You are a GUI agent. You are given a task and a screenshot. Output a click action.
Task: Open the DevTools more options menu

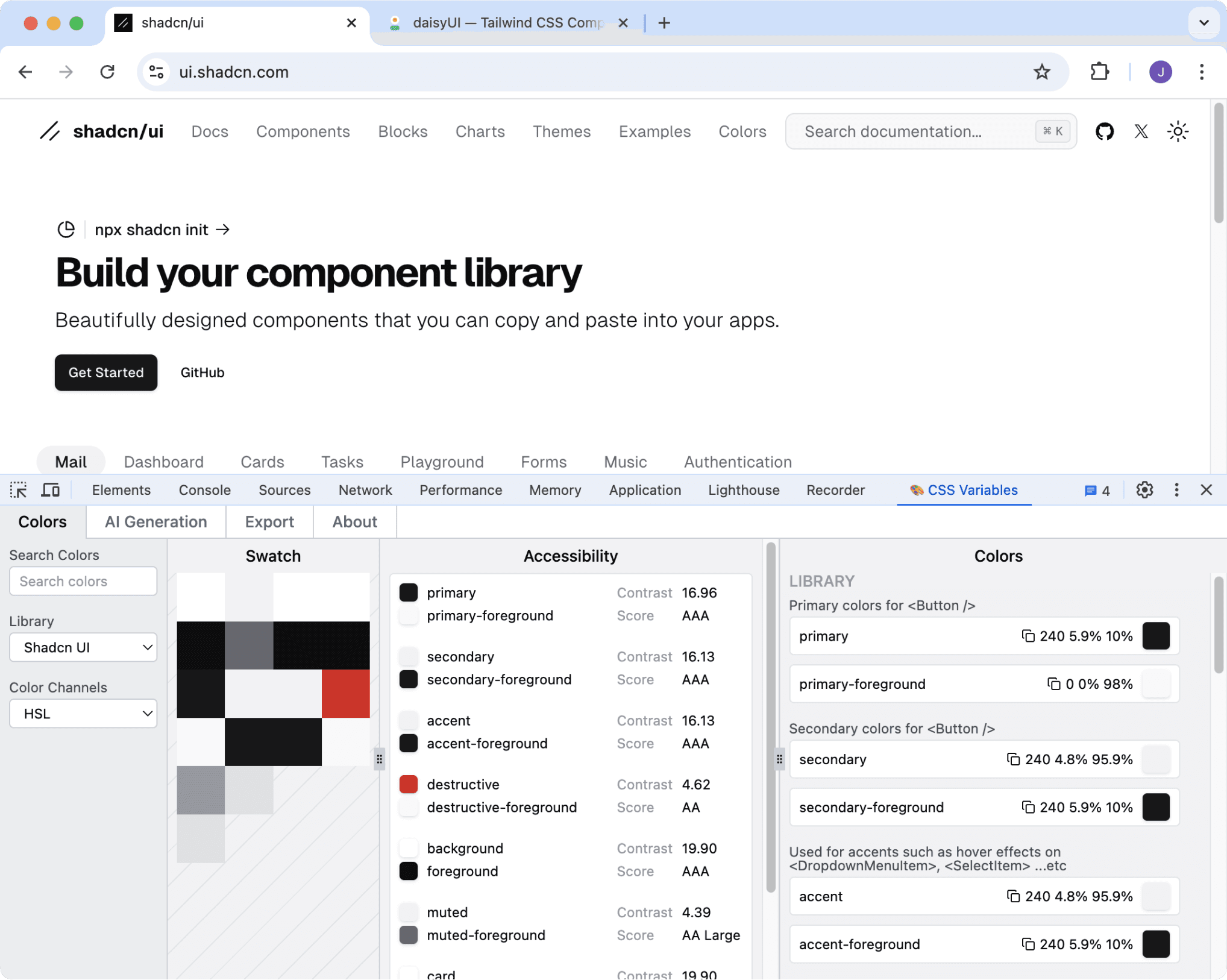pos(1176,490)
